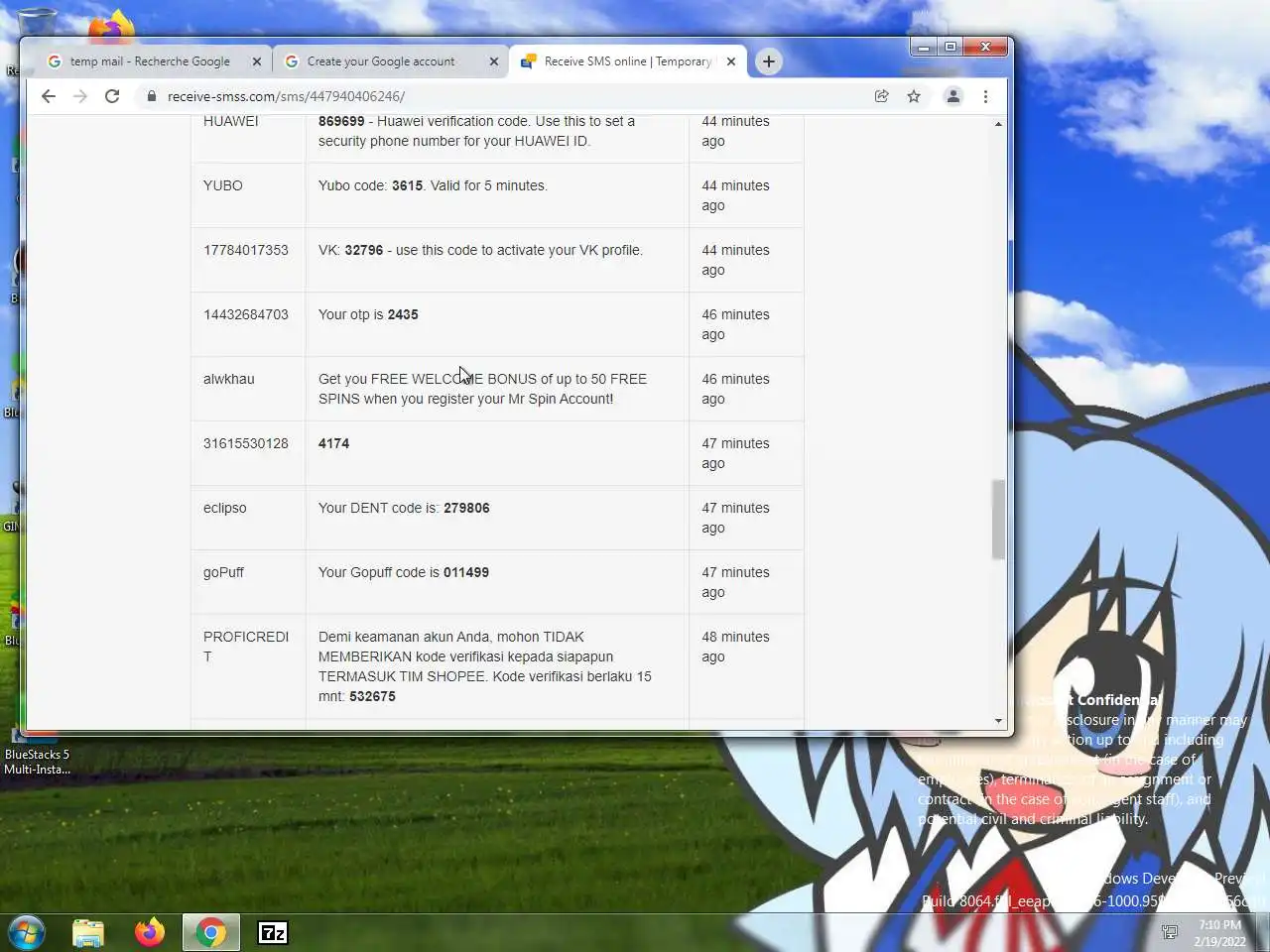Click sender number 31615530128
This screenshot has height=952, width=1270.
246,443
